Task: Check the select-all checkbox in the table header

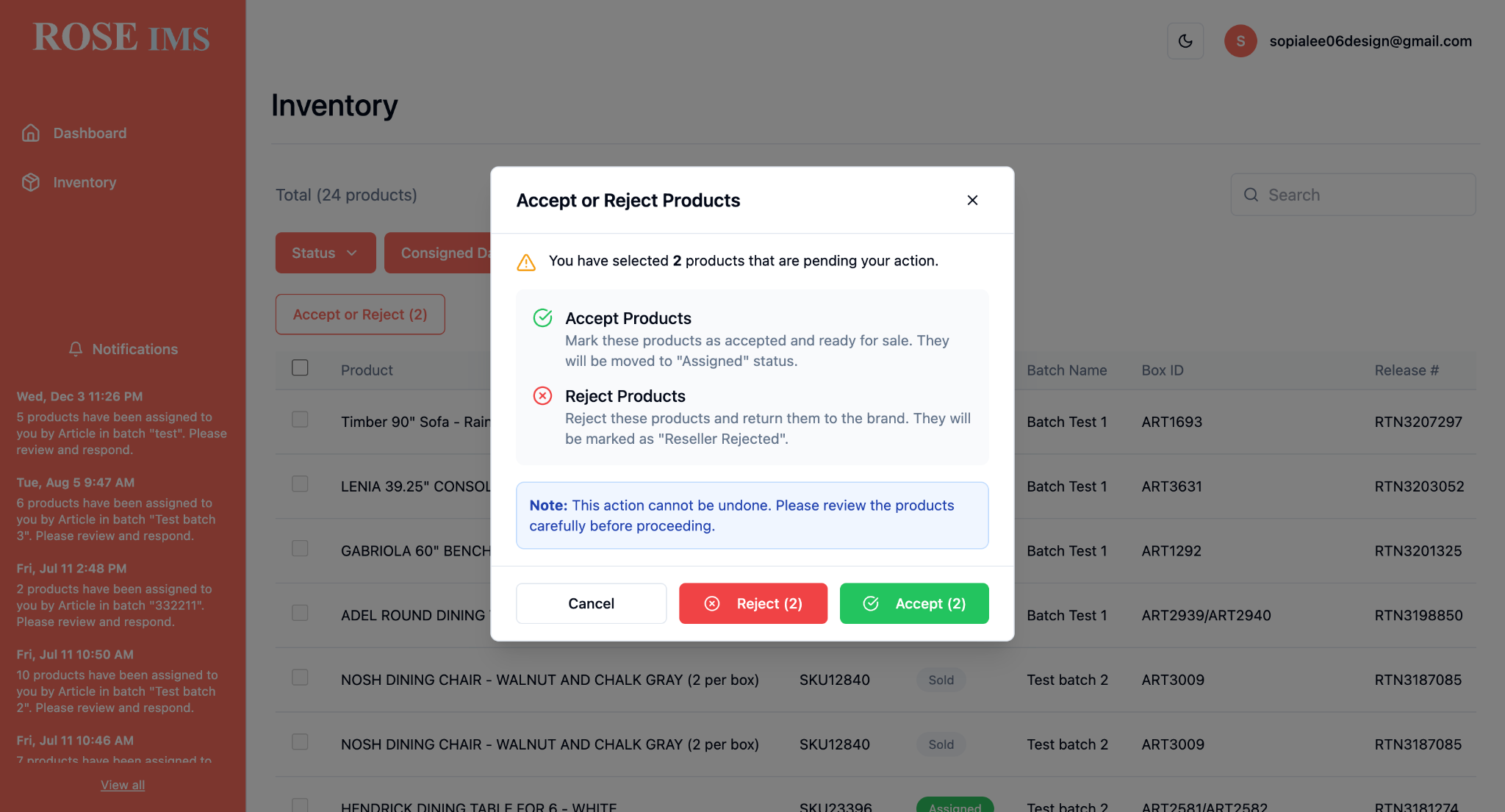Action: pyautogui.click(x=300, y=367)
